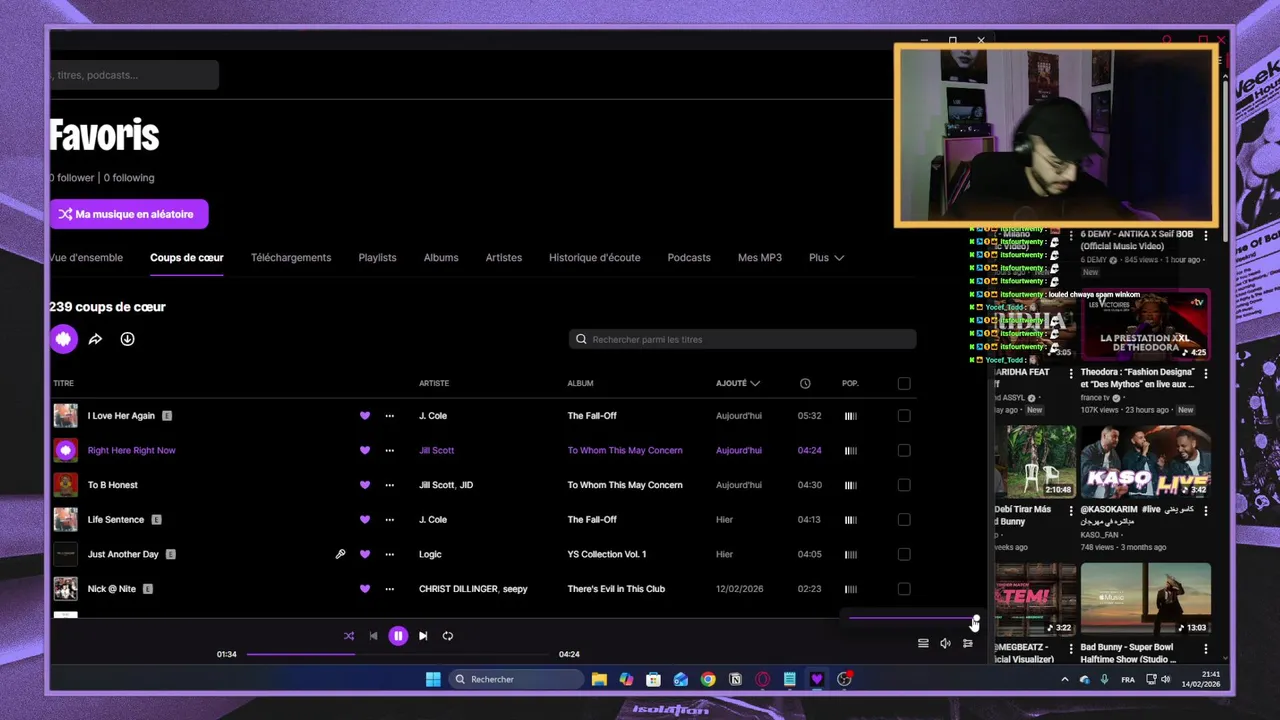Open options menu for Right Here Right Now
The height and width of the screenshot is (720, 1280).
[x=390, y=450]
